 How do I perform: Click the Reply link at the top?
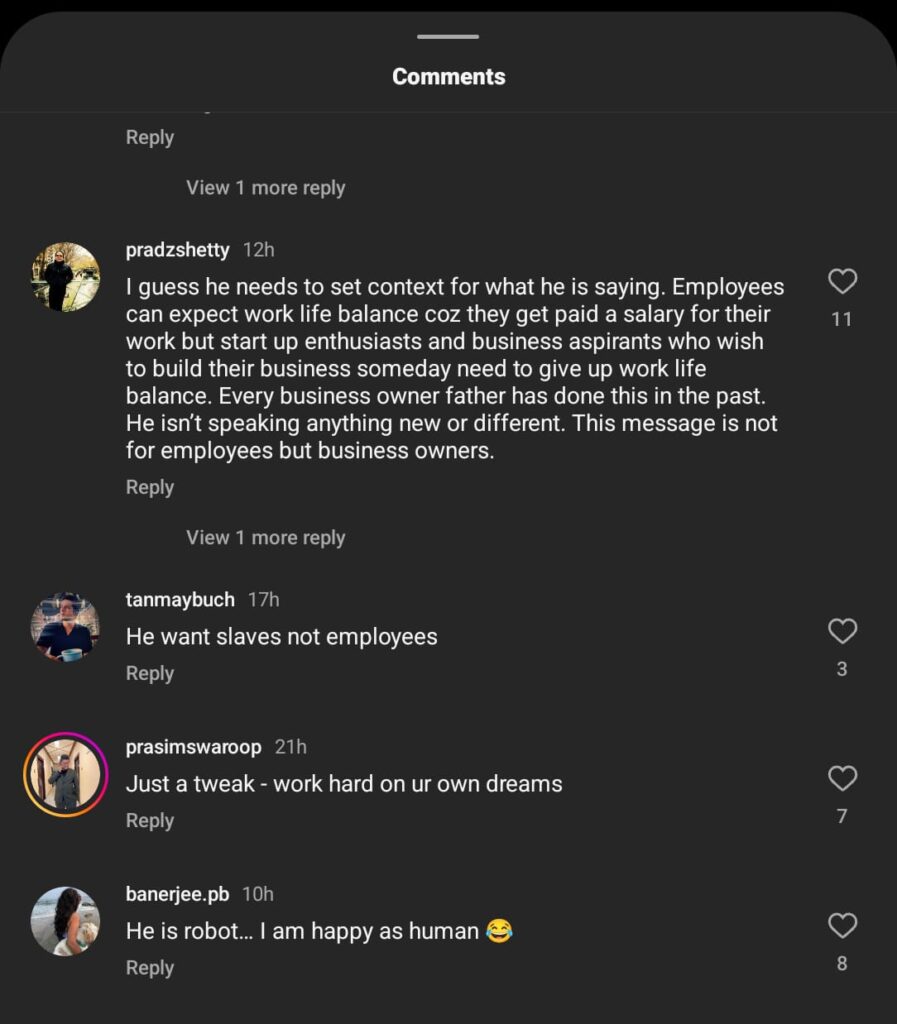[150, 138]
